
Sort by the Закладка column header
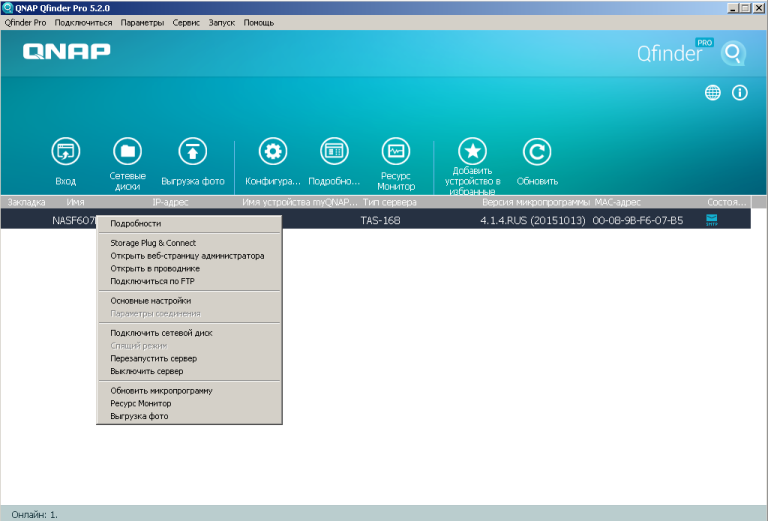[x=26, y=202]
